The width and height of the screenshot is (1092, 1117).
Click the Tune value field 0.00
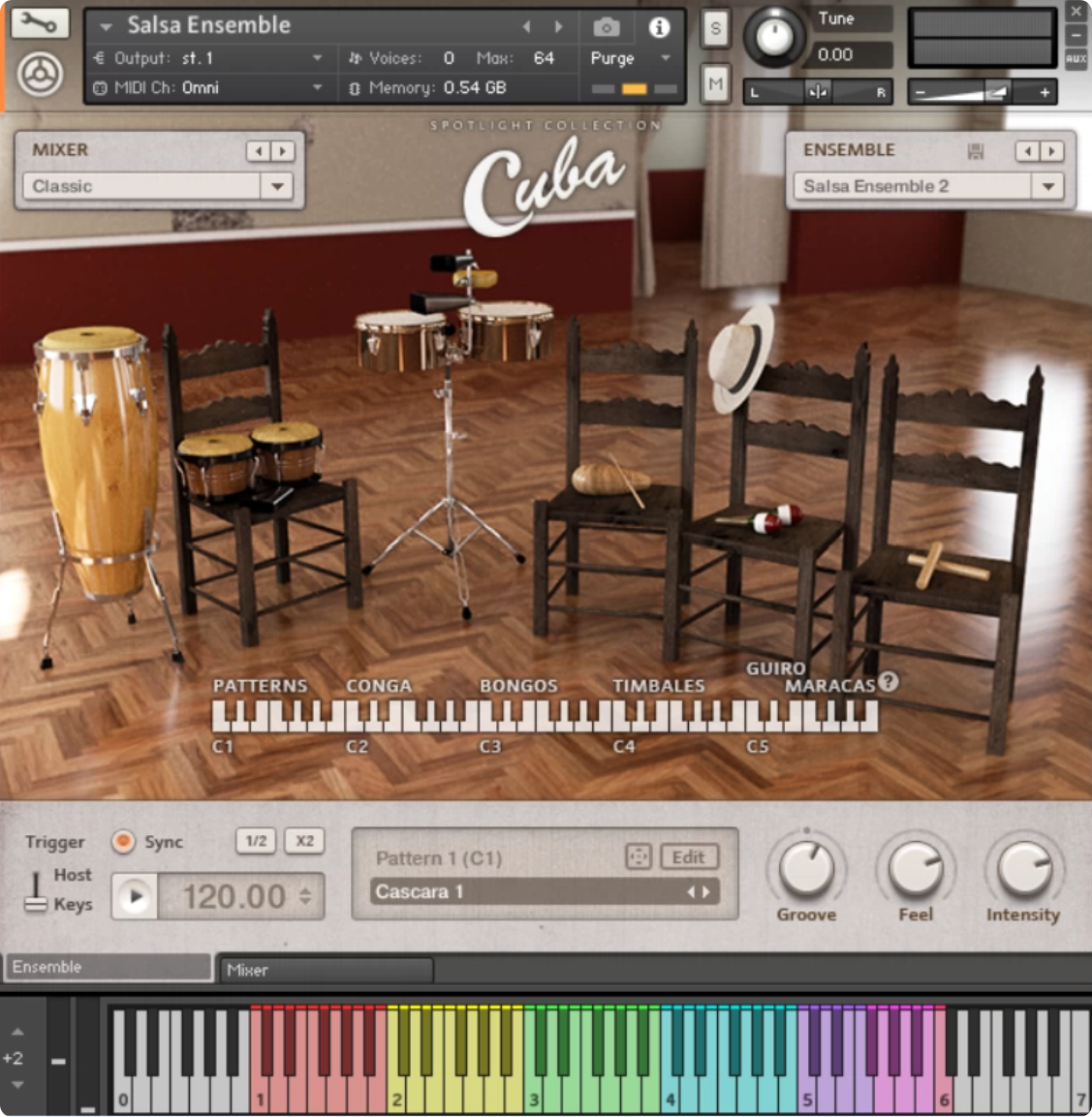[x=852, y=55]
